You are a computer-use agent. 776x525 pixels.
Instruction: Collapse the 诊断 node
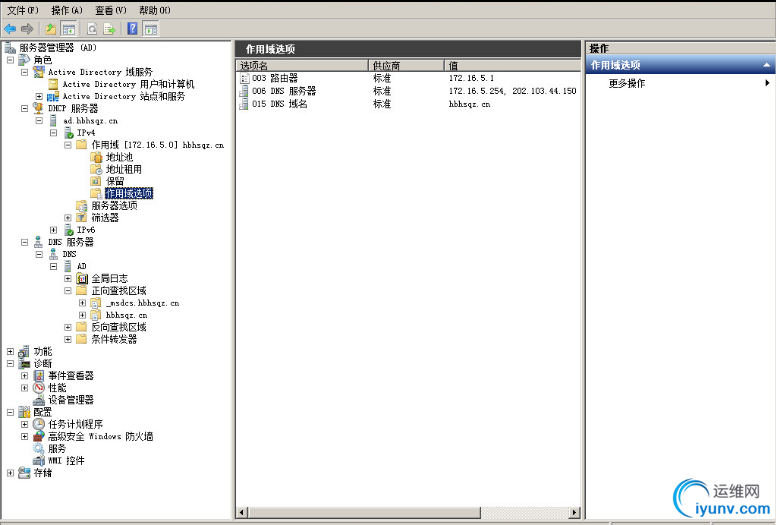coord(10,364)
